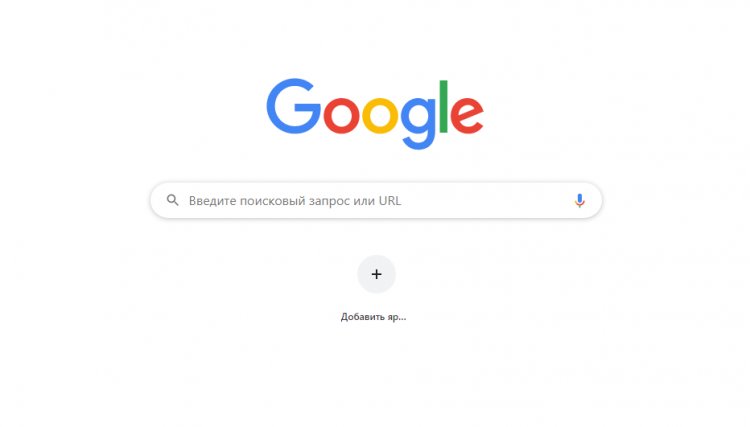This screenshot has width=750, height=427.
Task: Open the Google logo image
Action: point(375,114)
